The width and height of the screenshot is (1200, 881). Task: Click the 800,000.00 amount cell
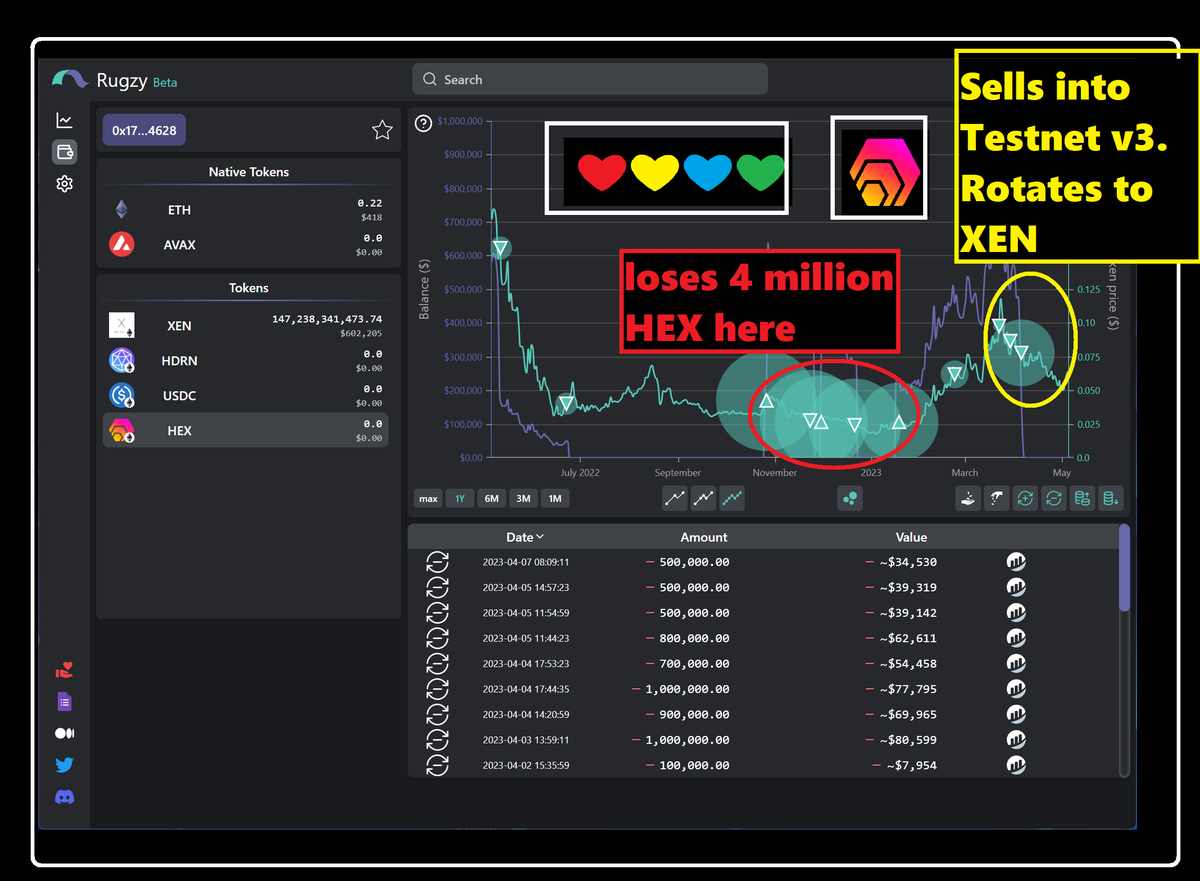(688, 638)
